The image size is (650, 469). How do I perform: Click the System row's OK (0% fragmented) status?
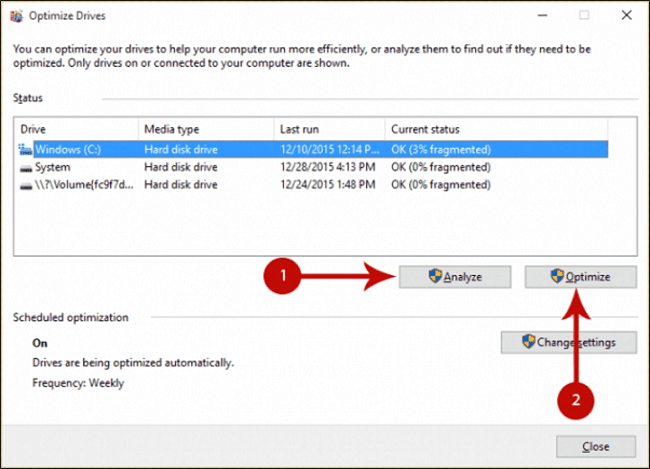441,167
